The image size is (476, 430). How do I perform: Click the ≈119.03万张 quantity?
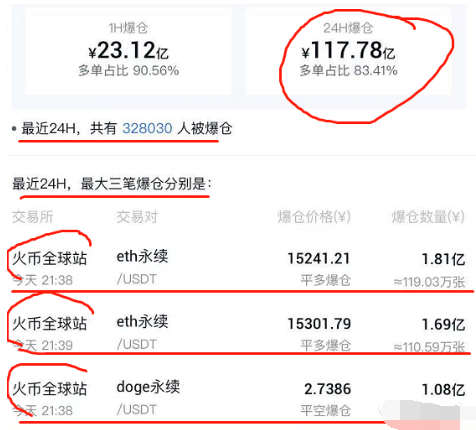click(x=429, y=282)
